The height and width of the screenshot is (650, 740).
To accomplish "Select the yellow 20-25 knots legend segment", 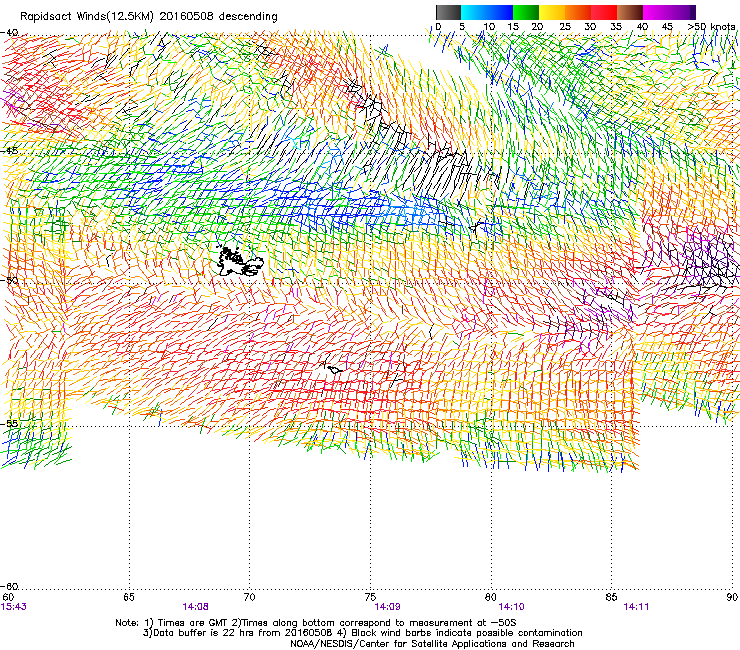I will click(x=552, y=12).
